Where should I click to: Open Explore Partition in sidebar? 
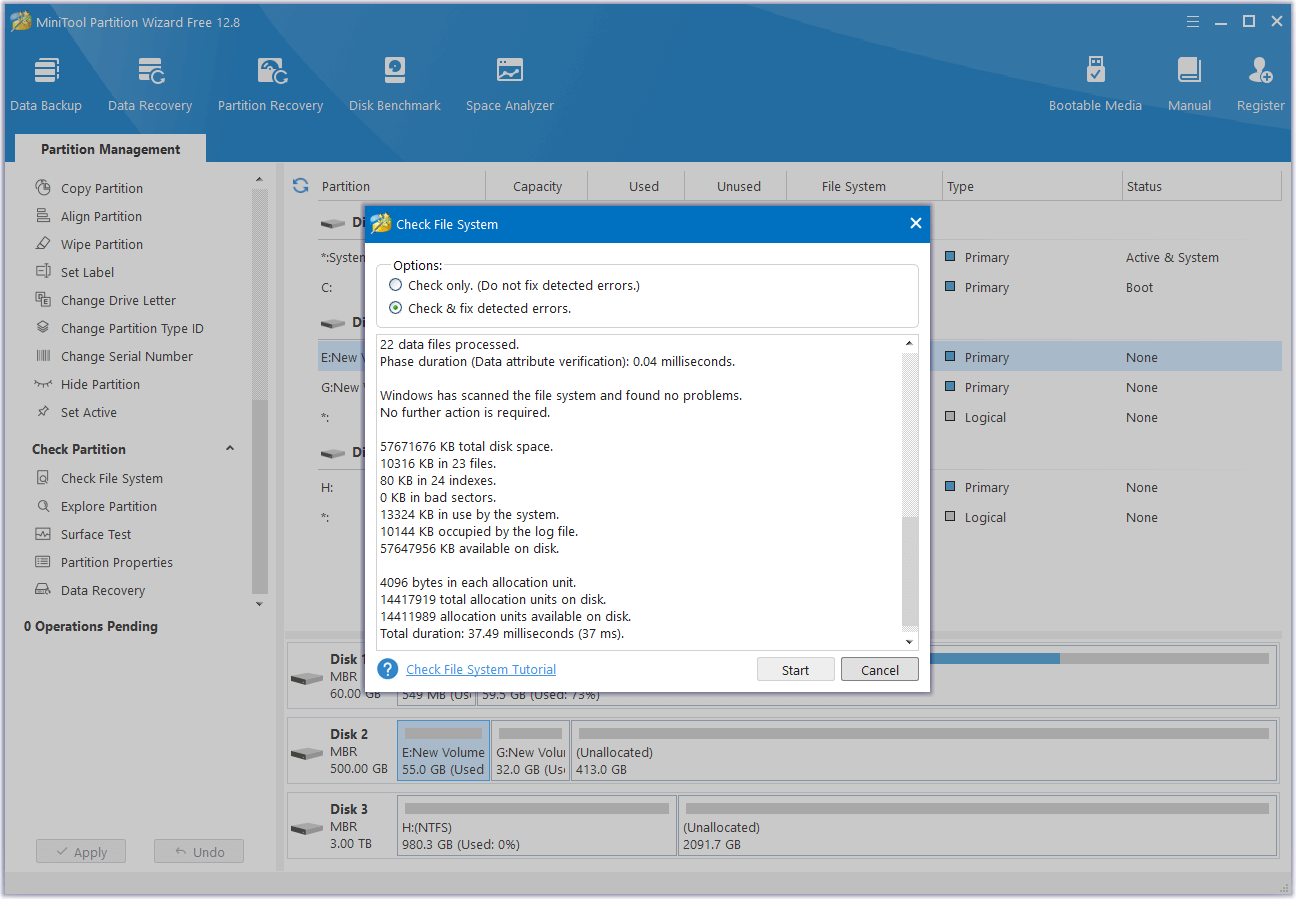tap(108, 506)
